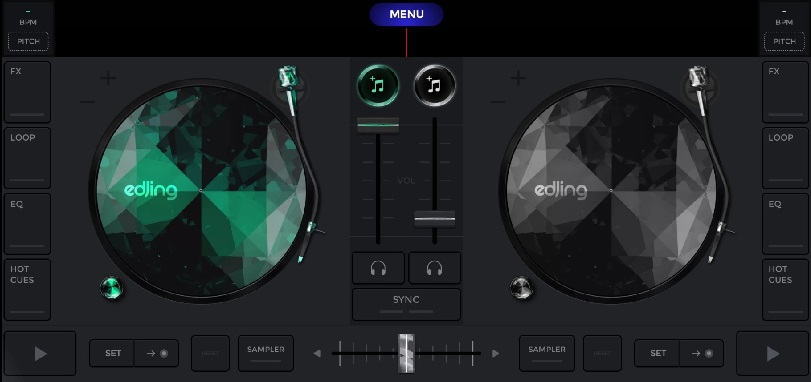811x382 pixels.
Task: Open right deck HOT CUES panel
Action: pos(785,290)
